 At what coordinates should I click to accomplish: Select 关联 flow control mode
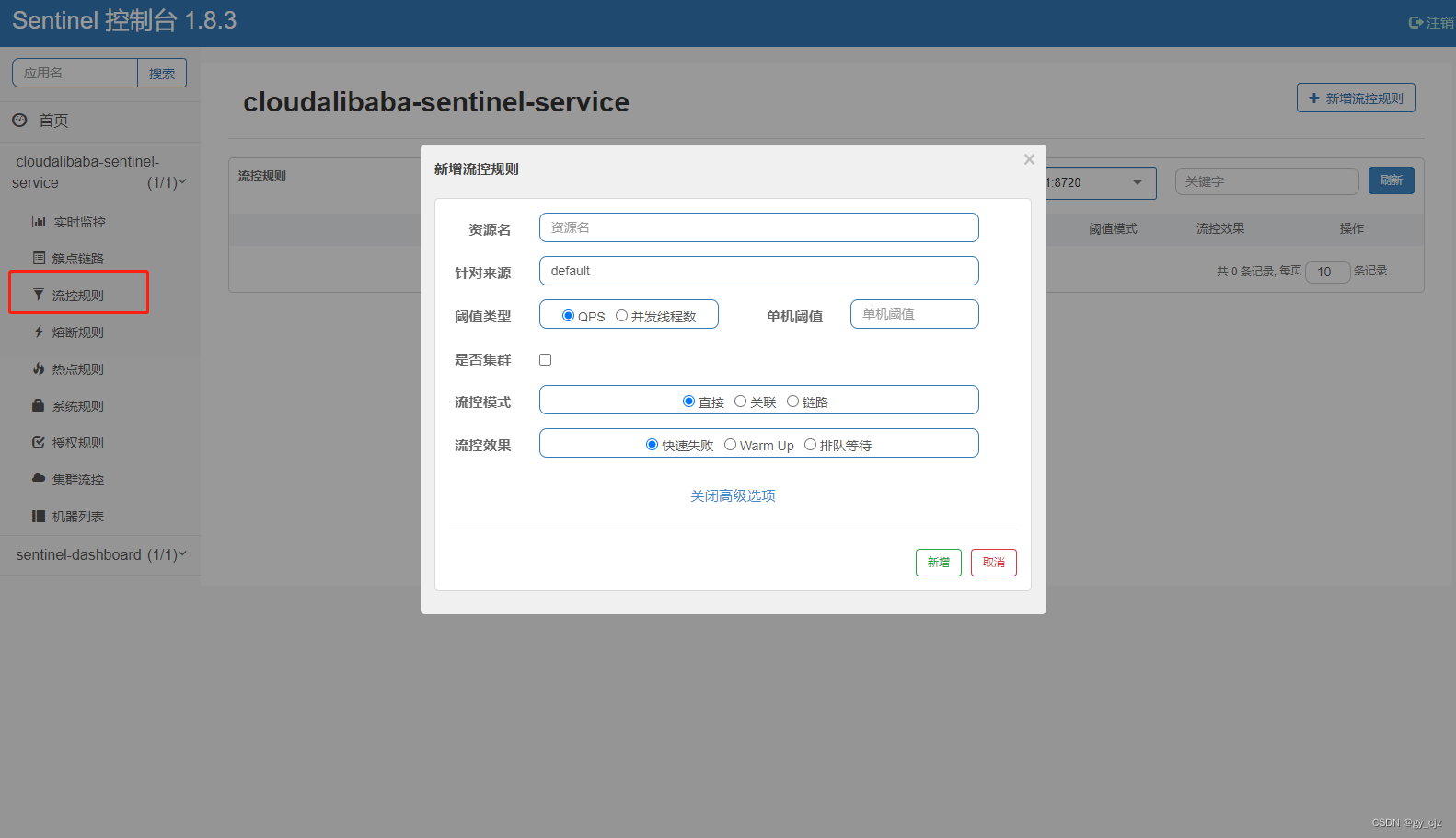740,401
